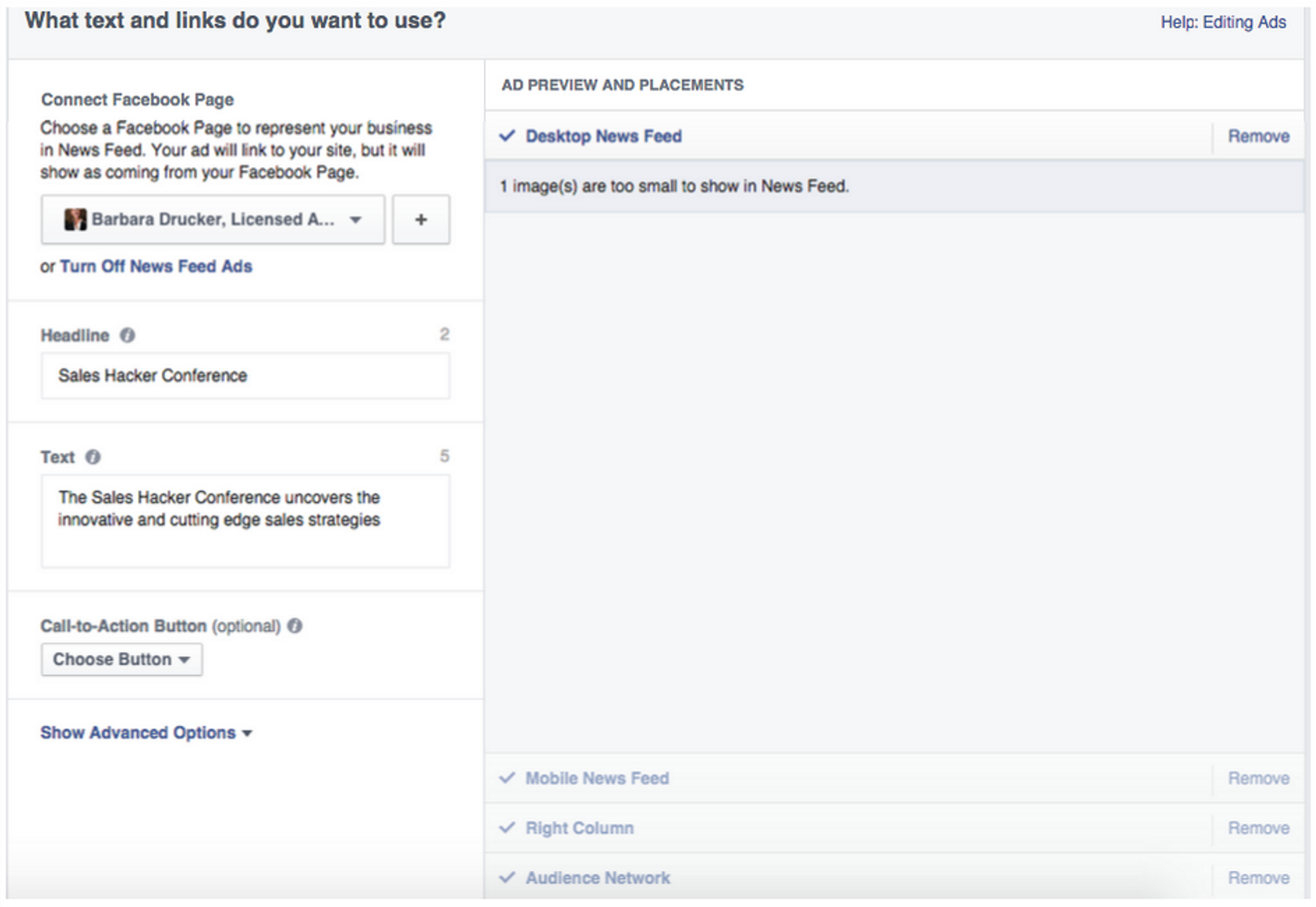The width and height of the screenshot is (1316, 907).
Task: Toggle the Audience Network placement checkmark
Action: (x=507, y=878)
